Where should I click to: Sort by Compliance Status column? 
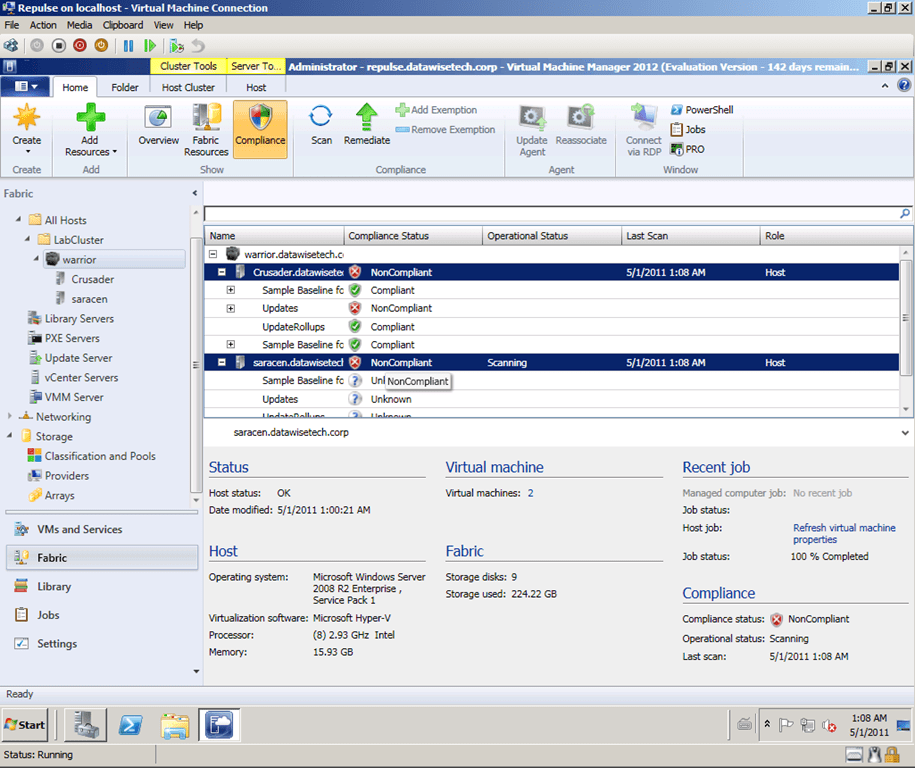click(x=413, y=236)
